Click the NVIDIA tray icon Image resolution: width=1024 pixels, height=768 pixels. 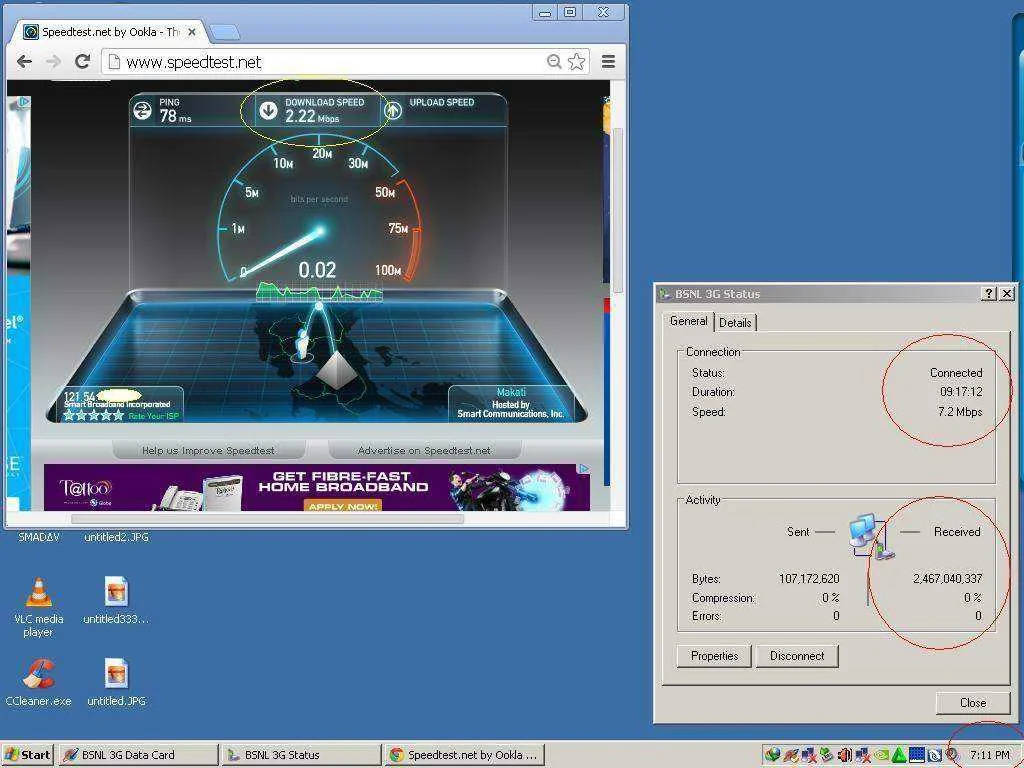881,755
